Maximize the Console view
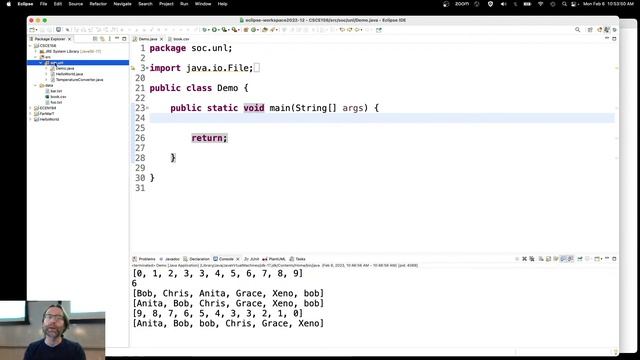Image resolution: width=640 pixels, height=360 pixels. click(x=614, y=259)
